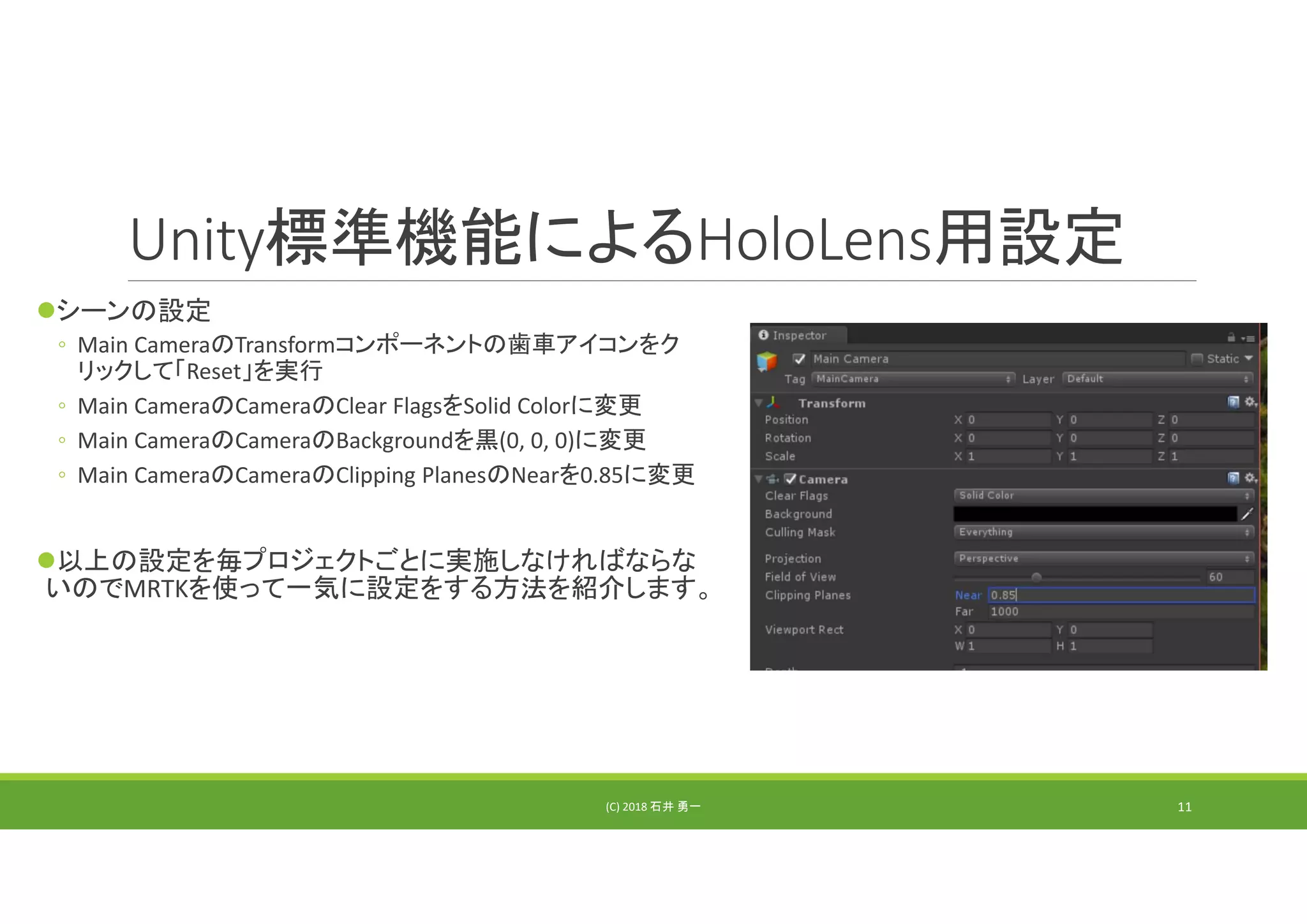
Task: Open the Tag dropdown showing MainCamera
Action: click(913, 379)
